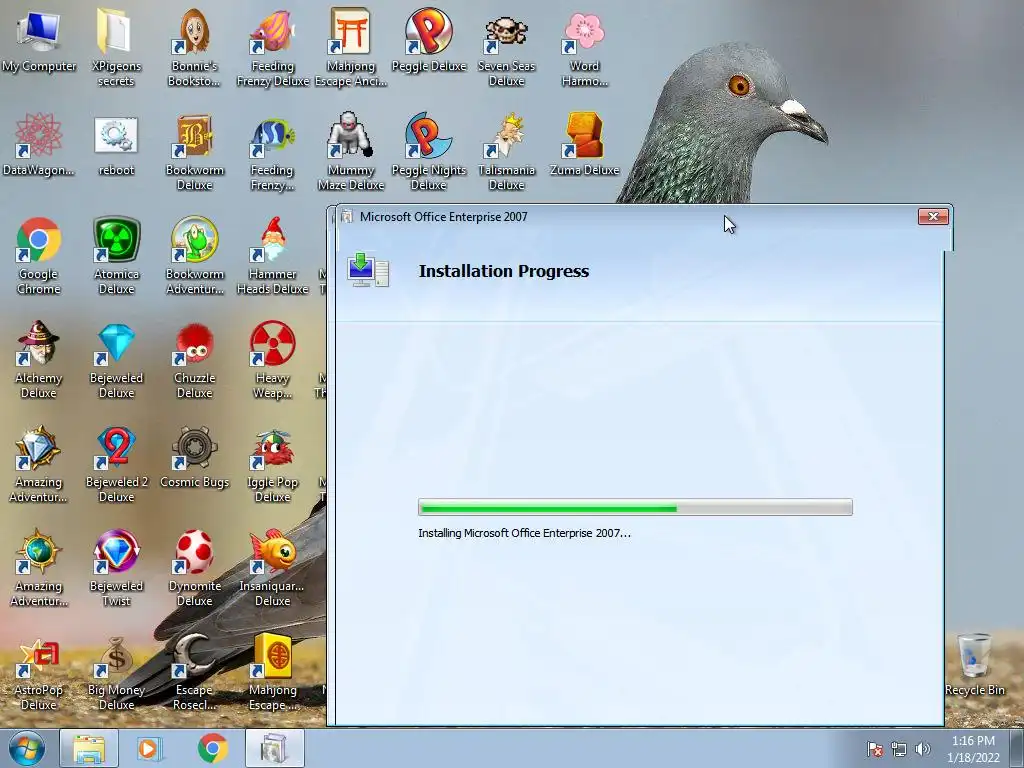
Task: Launch Bonnie's Bookstore shortcut
Action: [x=194, y=47]
